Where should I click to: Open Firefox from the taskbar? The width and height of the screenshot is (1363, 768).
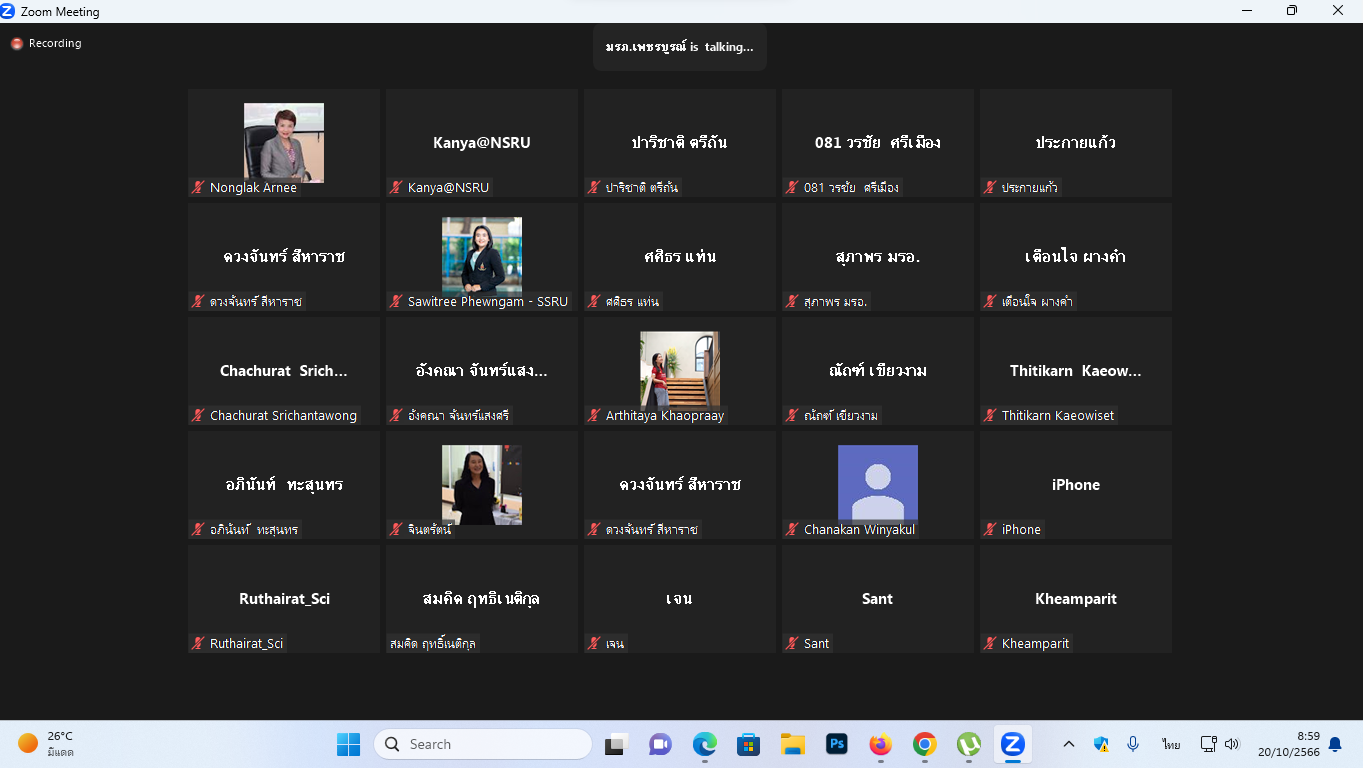point(880,744)
